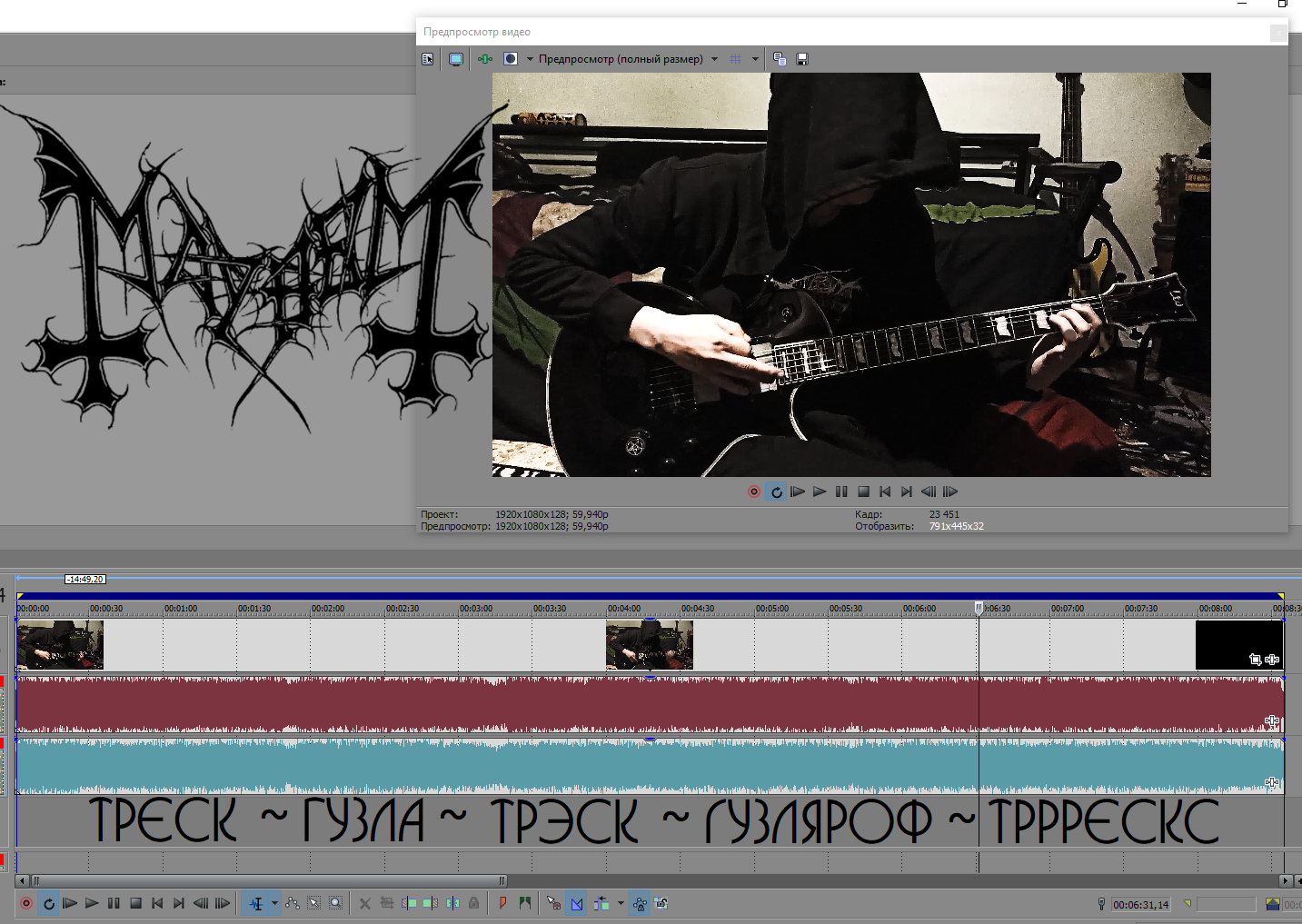Click the right arrow of timeline scrollbar

coord(1285,880)
